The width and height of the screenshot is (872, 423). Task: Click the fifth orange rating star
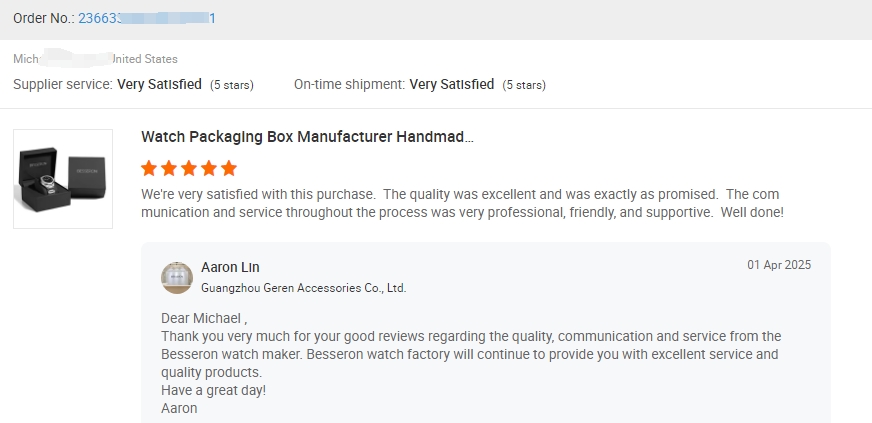coord(229,168)
